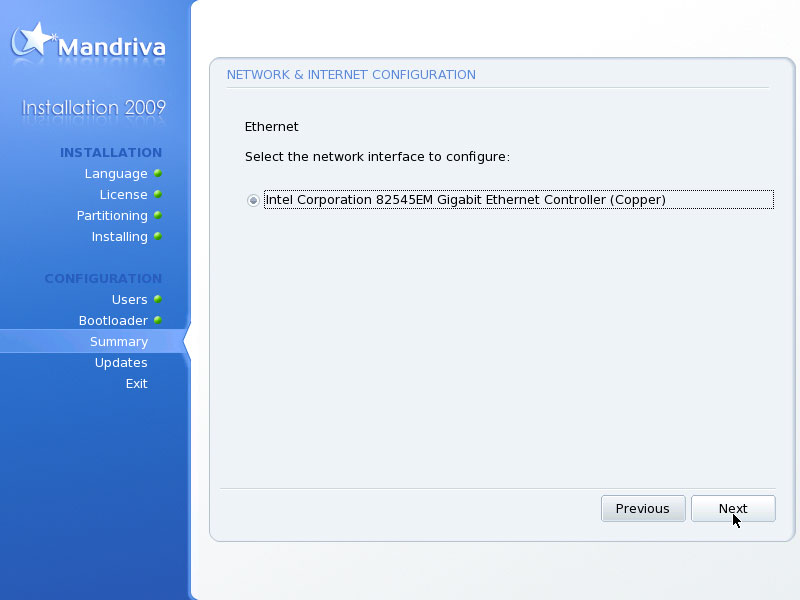Click the Partitioning step in sidebar
800x600 pixels.
pos(112,216)
